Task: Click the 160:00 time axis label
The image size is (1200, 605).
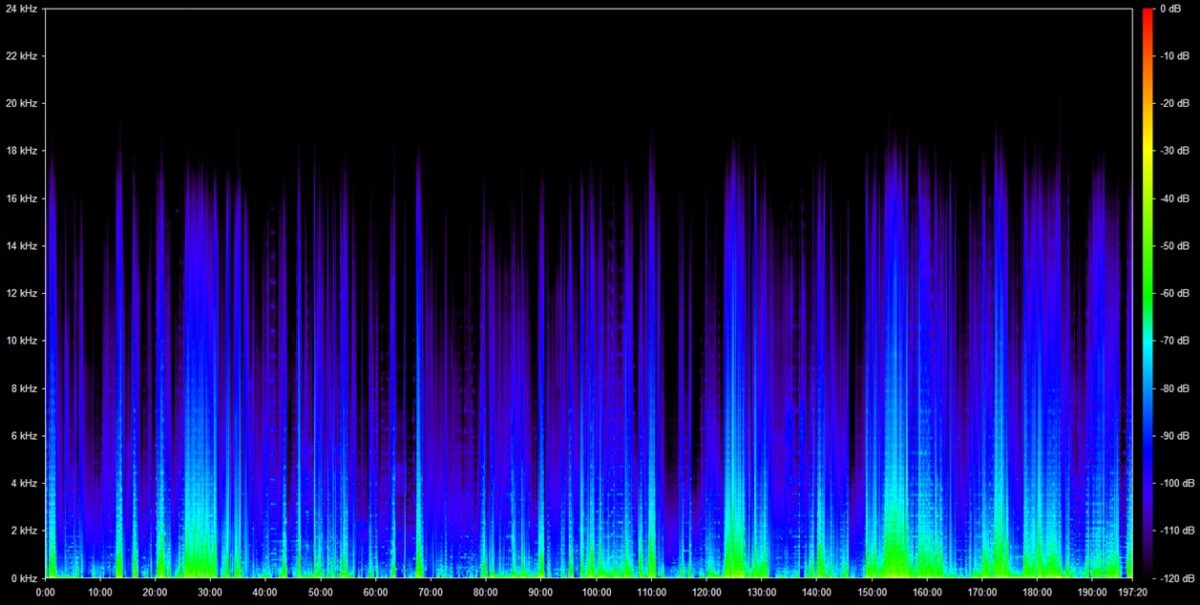Action: [x=926, y=592]
